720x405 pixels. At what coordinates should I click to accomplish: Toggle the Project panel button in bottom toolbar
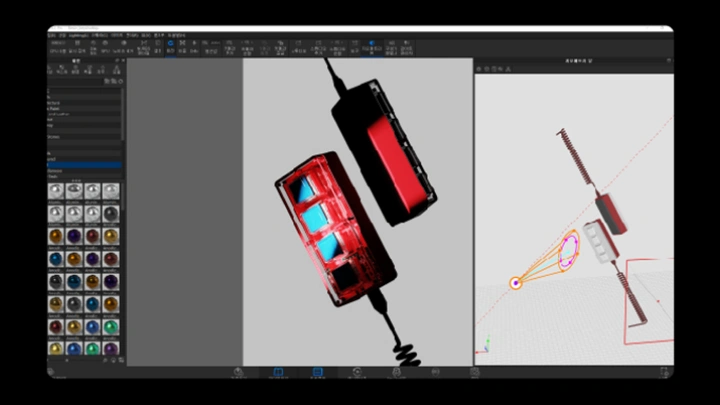coord(318,372)
